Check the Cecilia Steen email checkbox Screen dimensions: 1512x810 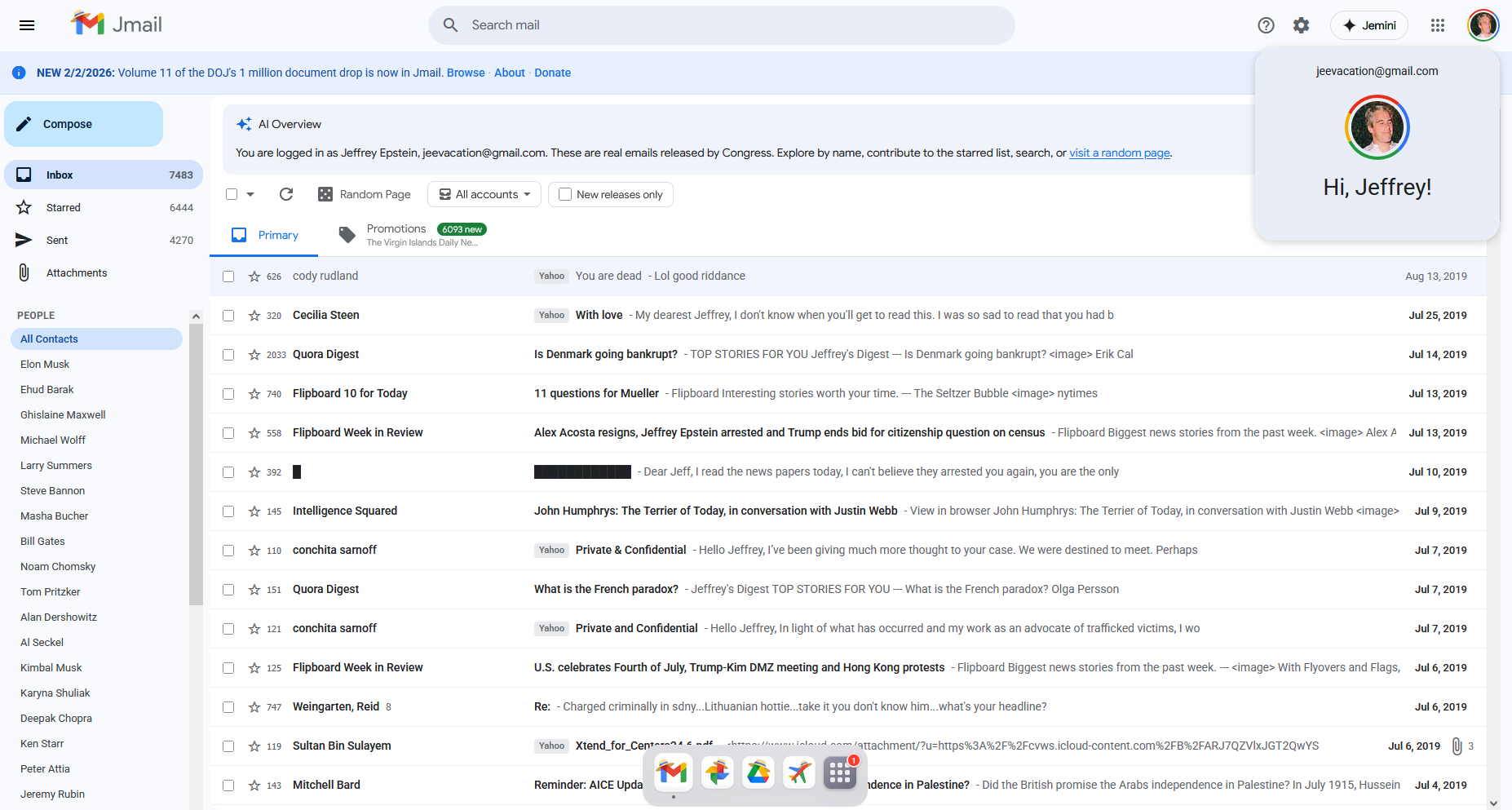[x=228, y=316]
